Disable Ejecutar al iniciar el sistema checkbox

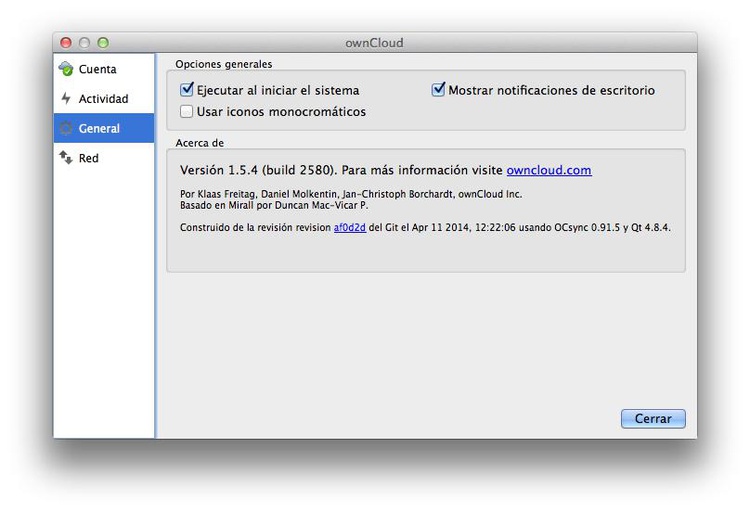[187, 90]
